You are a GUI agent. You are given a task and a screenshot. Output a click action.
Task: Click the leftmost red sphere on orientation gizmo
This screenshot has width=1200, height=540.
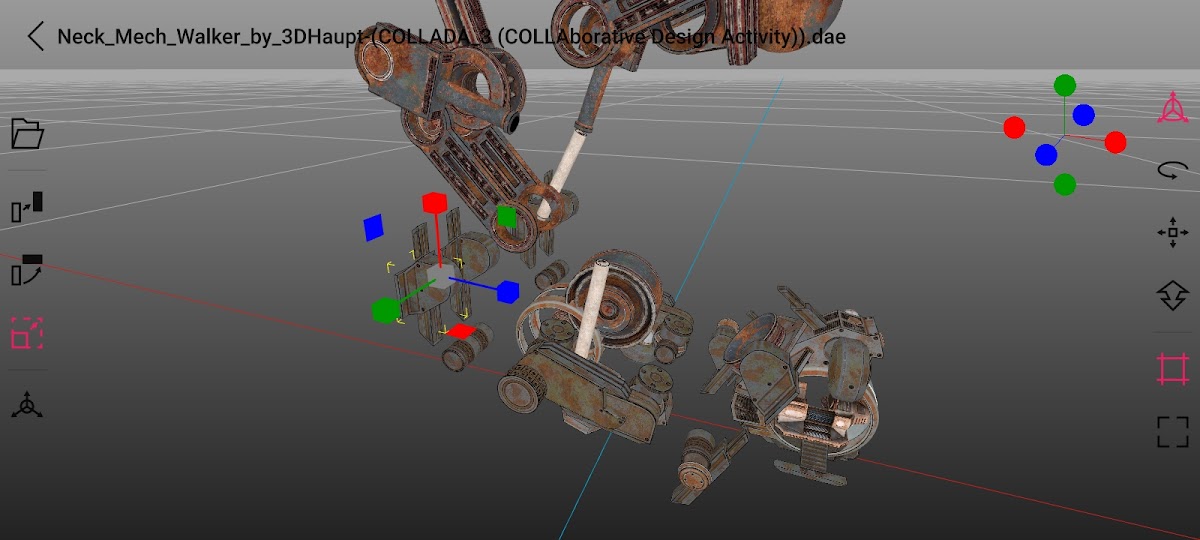pyautogui.click(x=1014, y=127)
